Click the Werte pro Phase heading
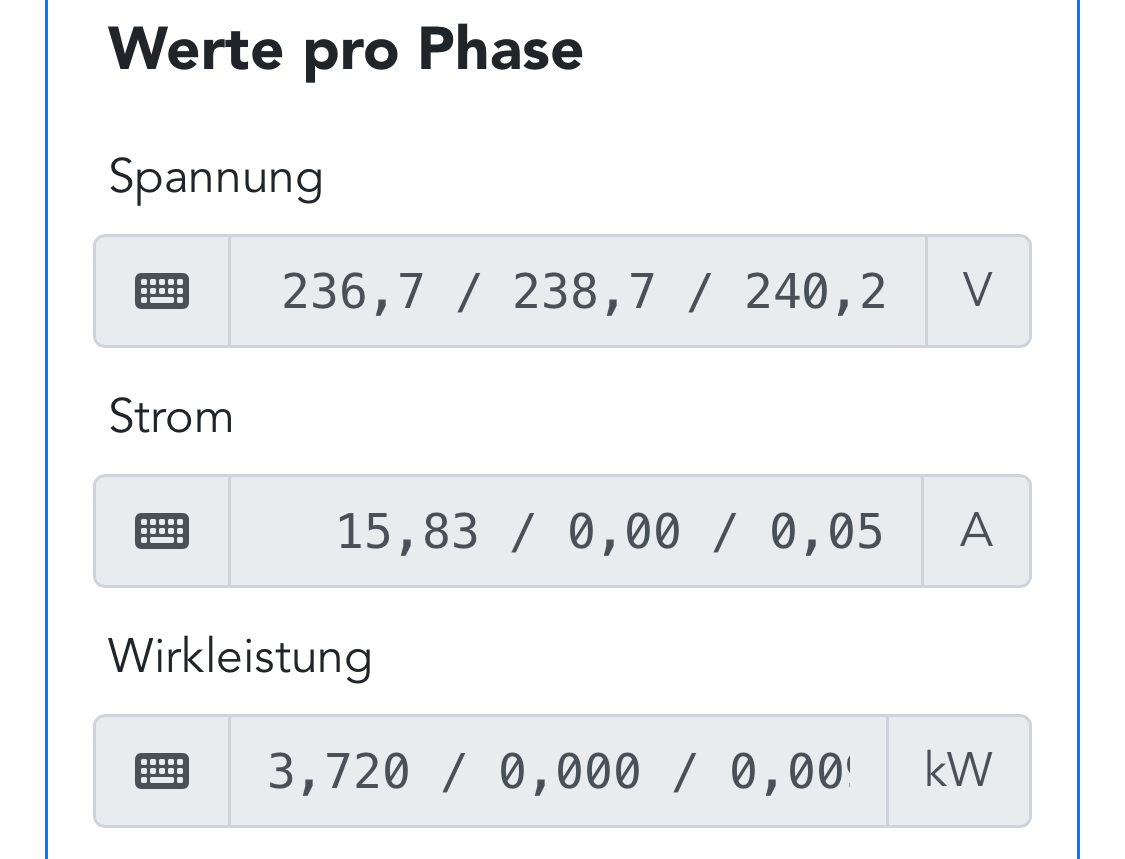The height and width of the screenshot is (859, 1125). click(345, 50)
